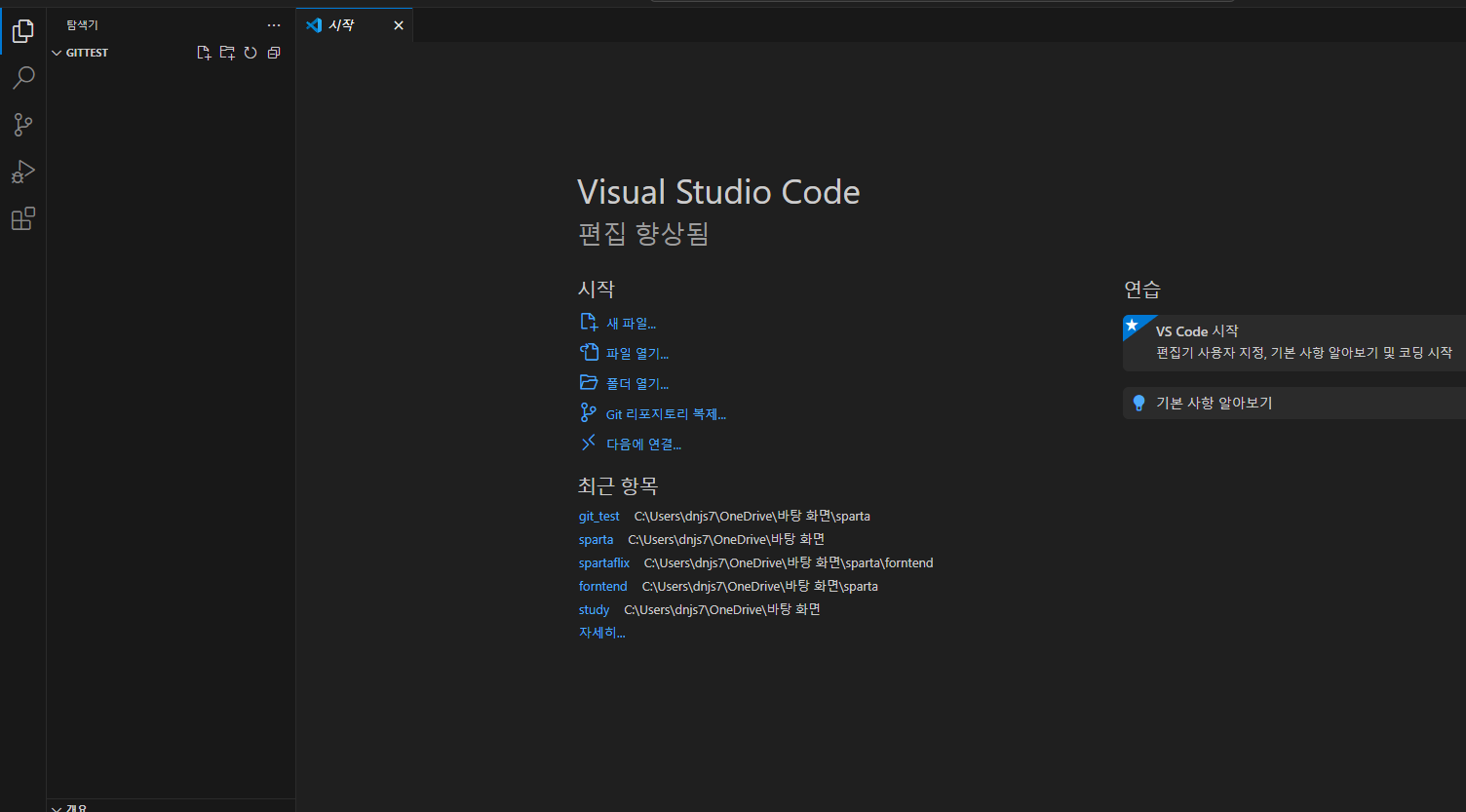The height and width of the screenshot is (812, 1466).
Task: Click the new file icon beside 새 파일
Action: click(589, 323)
